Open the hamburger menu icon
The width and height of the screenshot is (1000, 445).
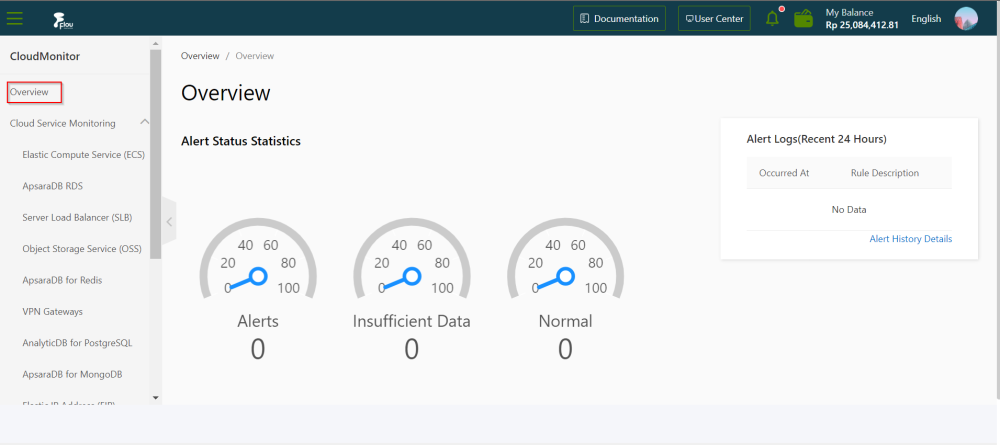pyautogui.click(x=15, y=18)
